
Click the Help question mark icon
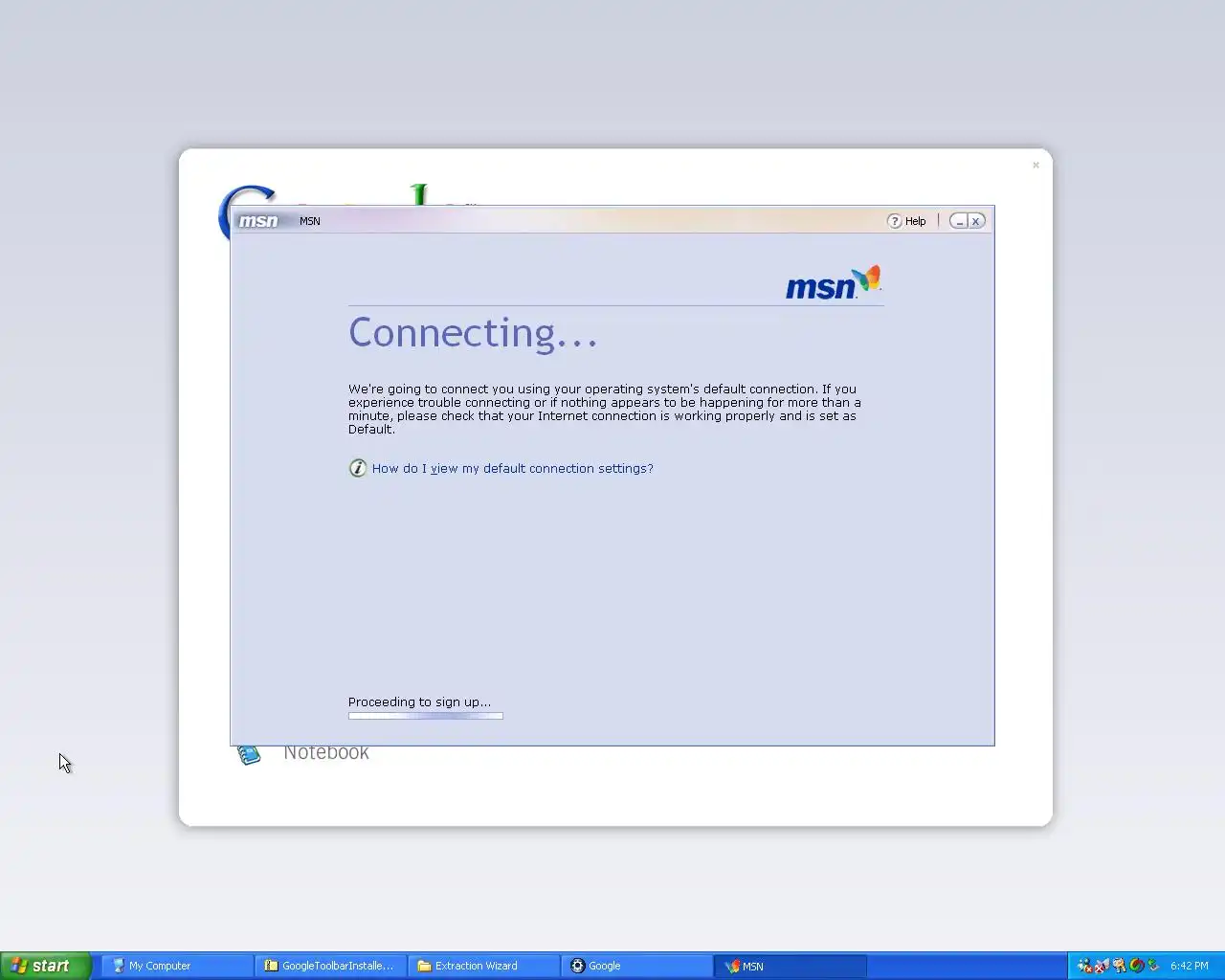coord(894,221)
